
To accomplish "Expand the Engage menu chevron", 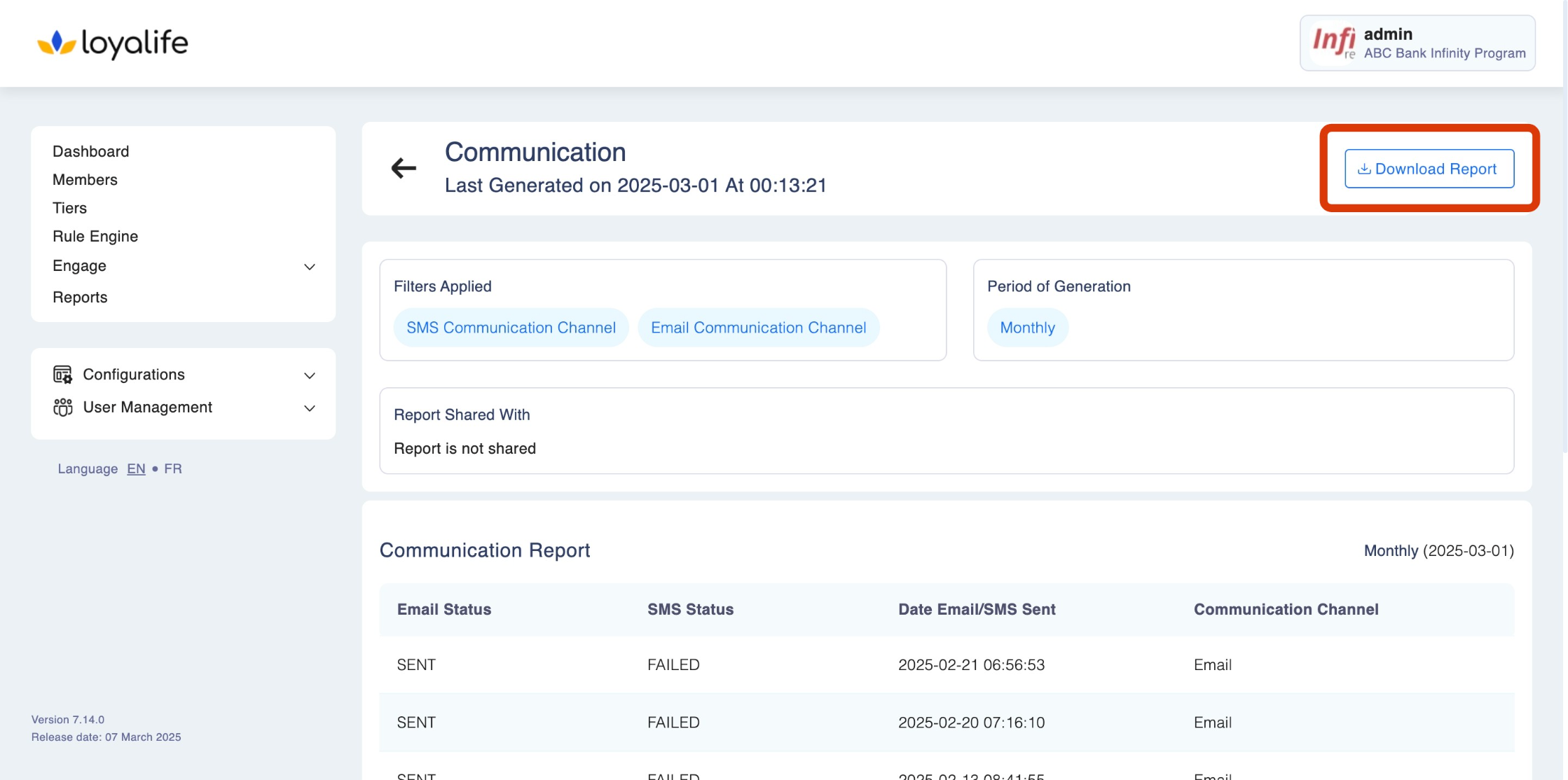I will 309,267.
